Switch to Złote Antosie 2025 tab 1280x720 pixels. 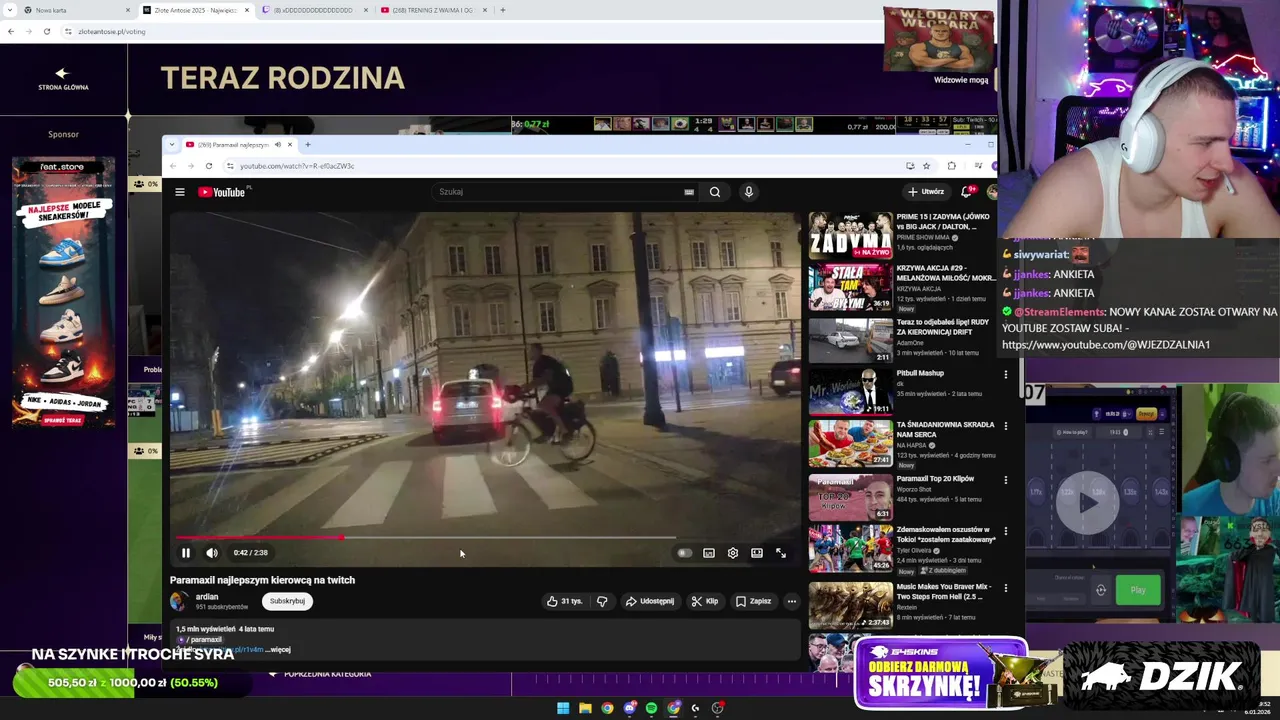pyautogui.click(x=195, y=10)
